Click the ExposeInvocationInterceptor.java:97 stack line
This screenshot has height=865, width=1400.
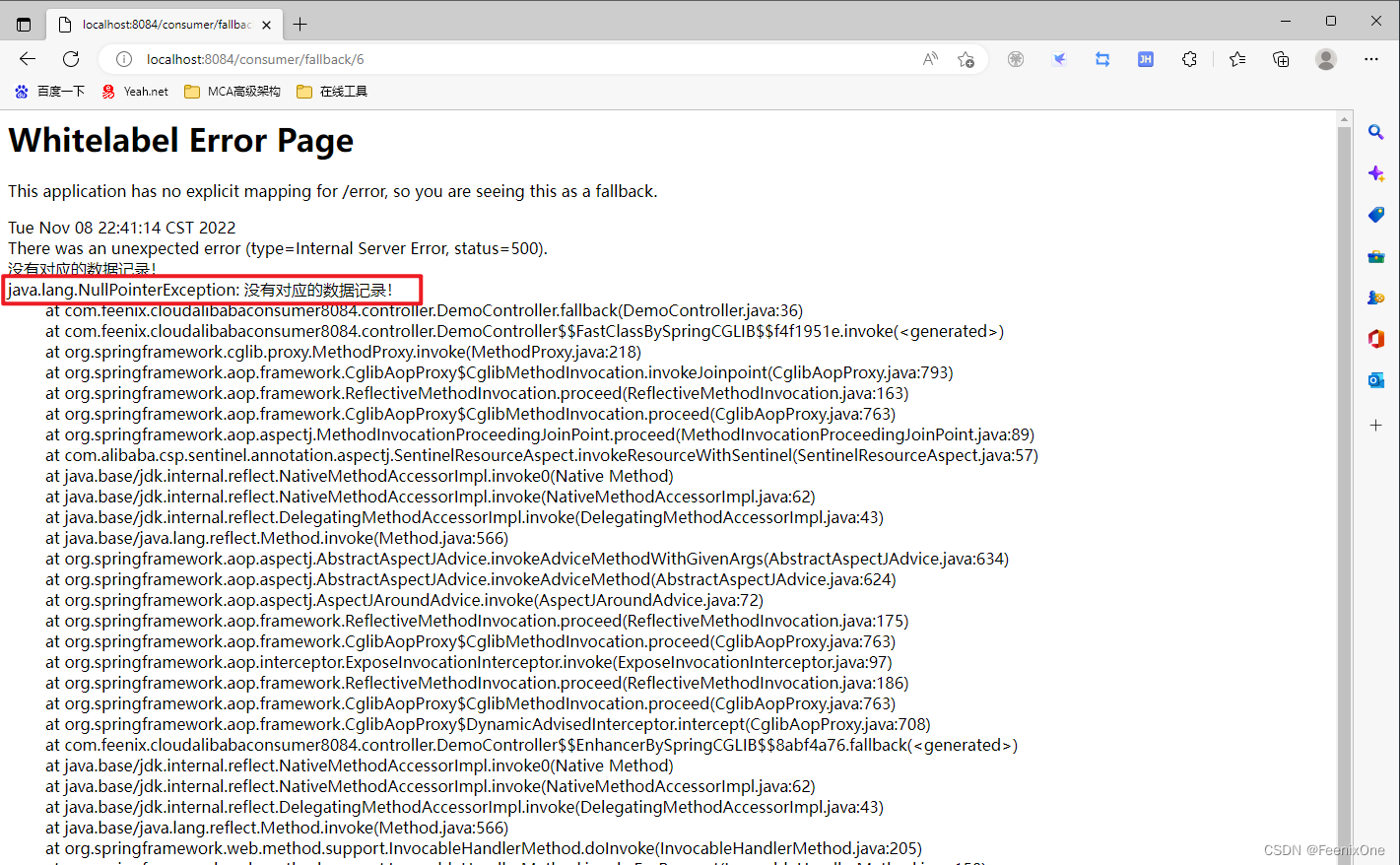coord(468,662)
